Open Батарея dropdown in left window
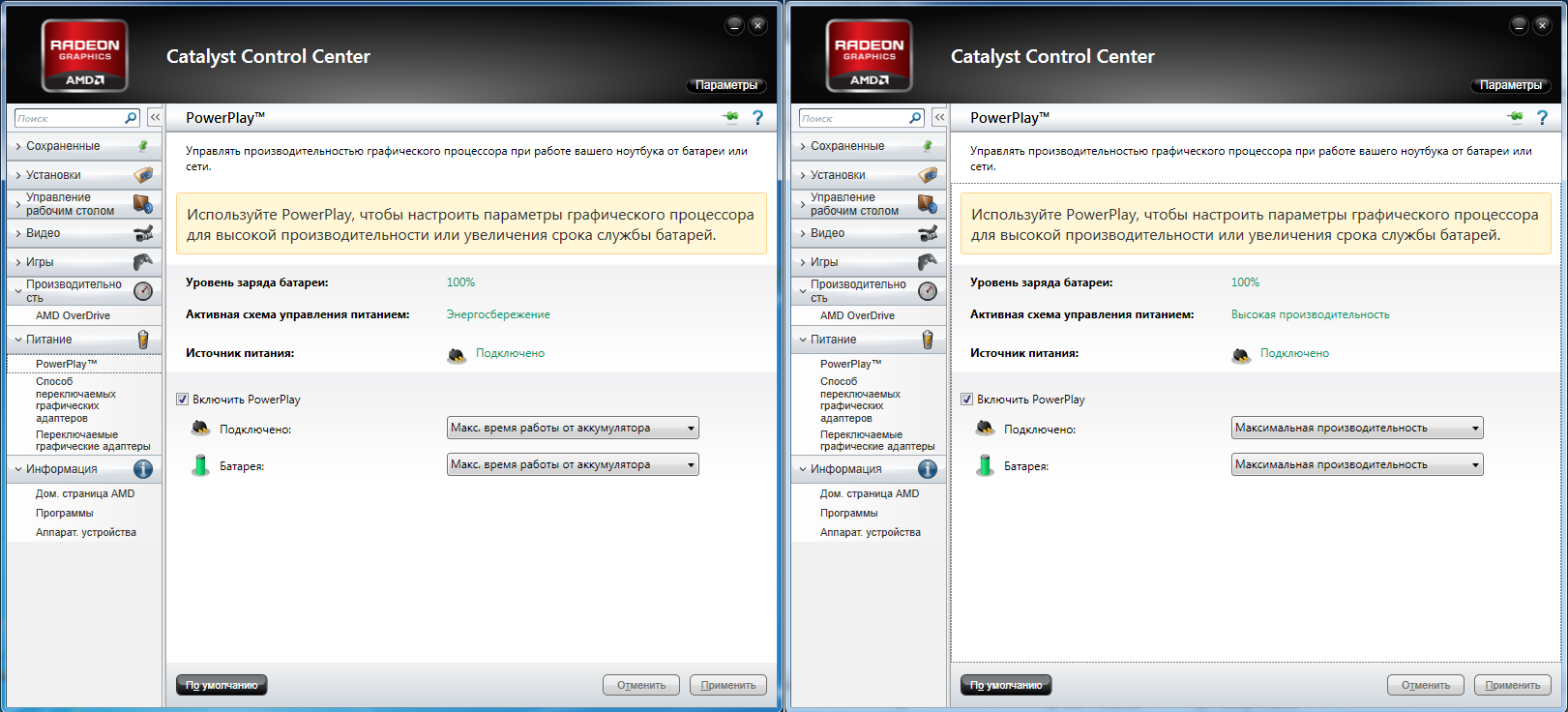 tap(573, 464)
